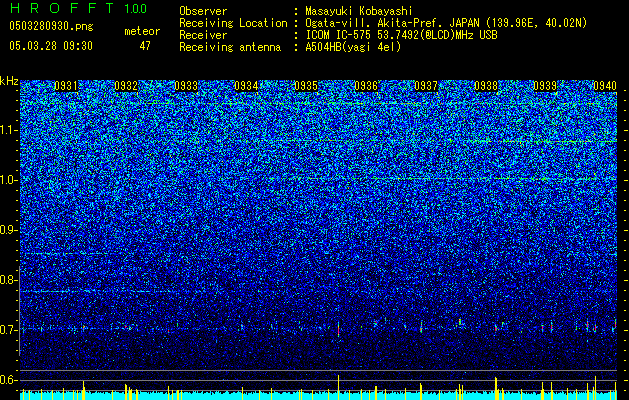The width and height of the screenshot is (629, 400).
Task: Click the location text Ogata-vill. Akita-Pref. JAPAN
Action: 393,23
